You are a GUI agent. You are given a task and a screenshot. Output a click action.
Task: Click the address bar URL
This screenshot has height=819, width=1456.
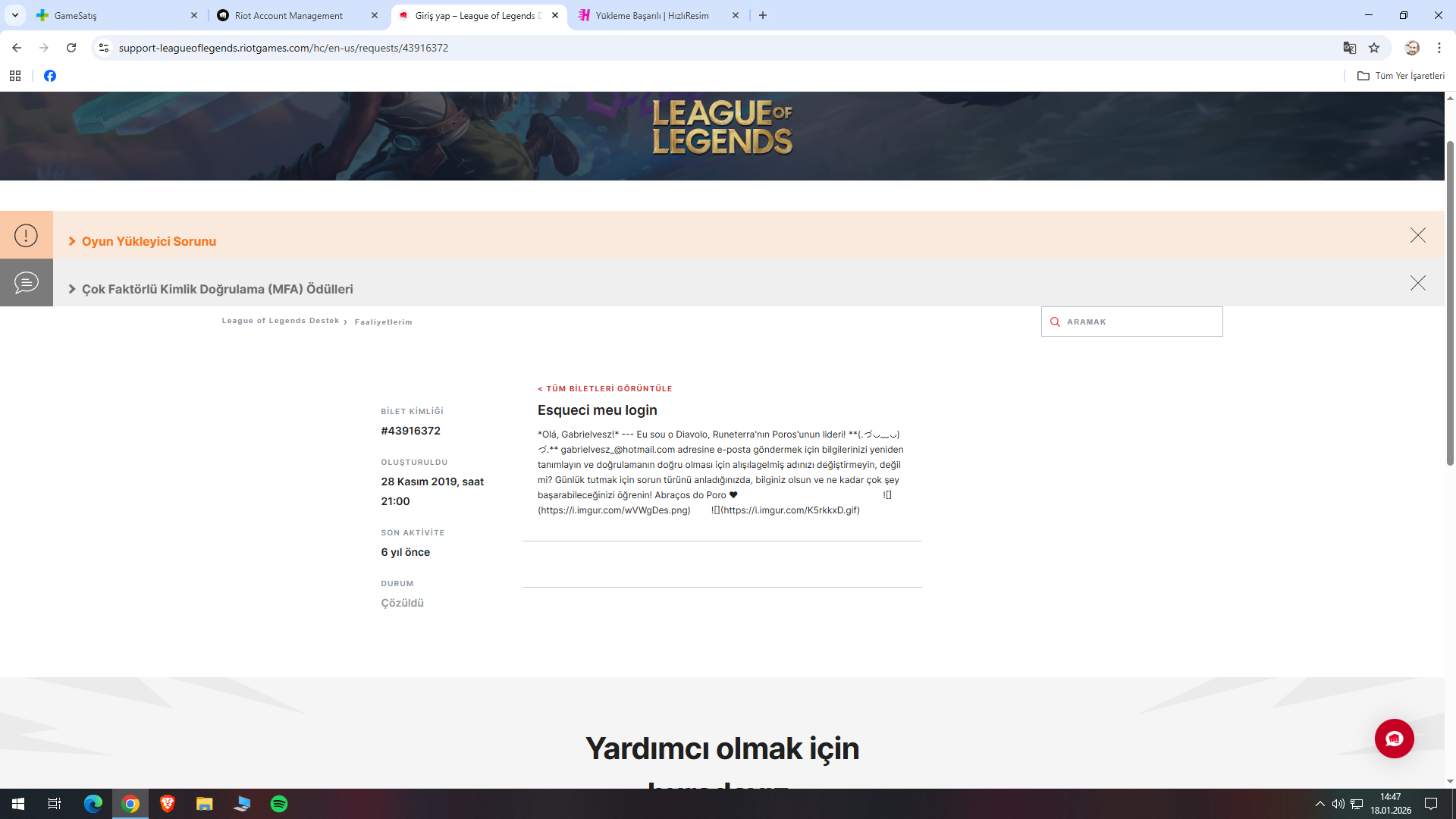284,48
